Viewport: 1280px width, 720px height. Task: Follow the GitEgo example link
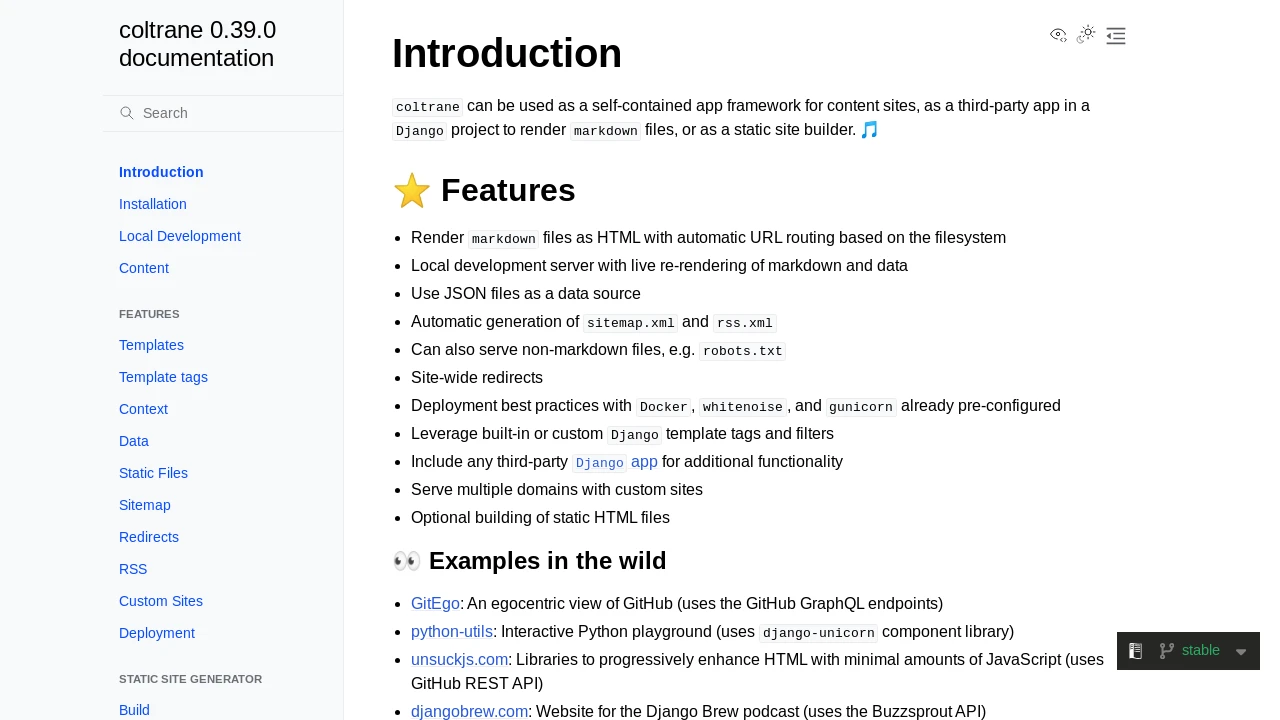(x=435, y=604)
